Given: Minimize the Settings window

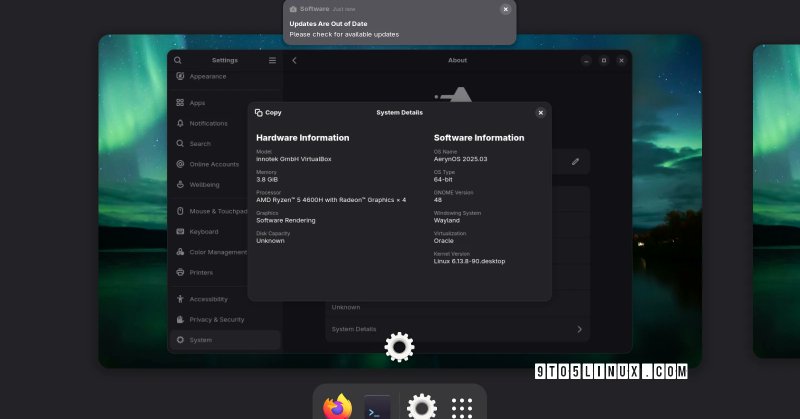Looking at the screenshot, I should tap(586, 60).
